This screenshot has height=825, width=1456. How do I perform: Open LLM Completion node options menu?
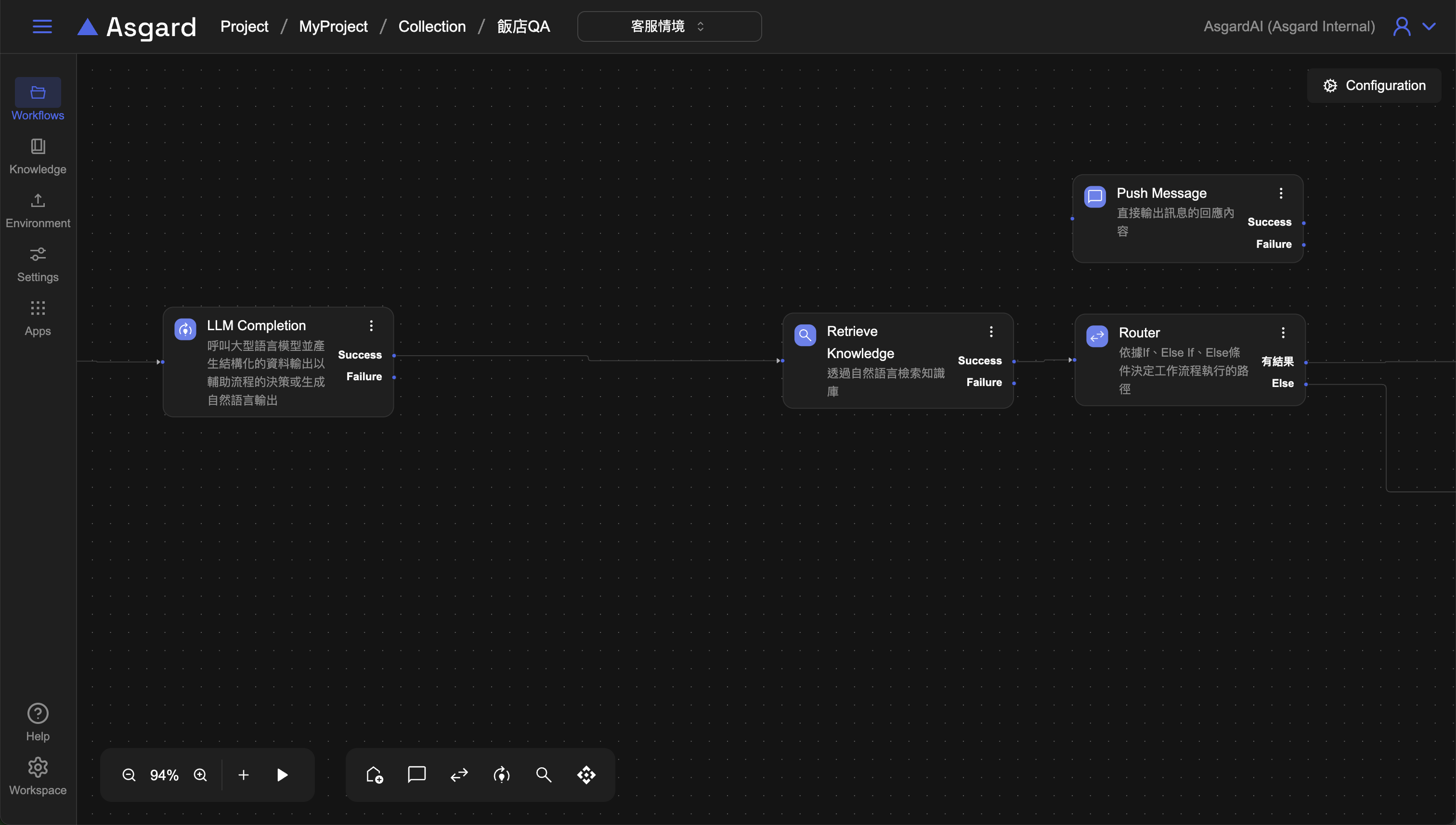pyautogui.click(x=371, y=326)
